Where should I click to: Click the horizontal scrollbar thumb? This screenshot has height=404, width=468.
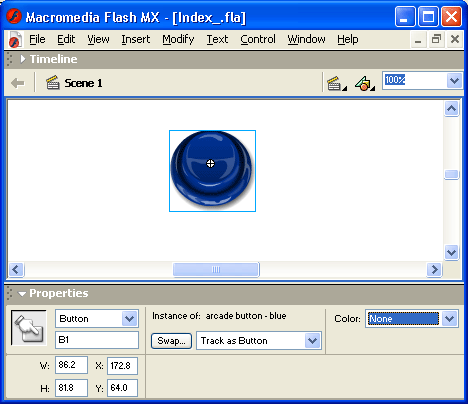(x=216, y=269)
